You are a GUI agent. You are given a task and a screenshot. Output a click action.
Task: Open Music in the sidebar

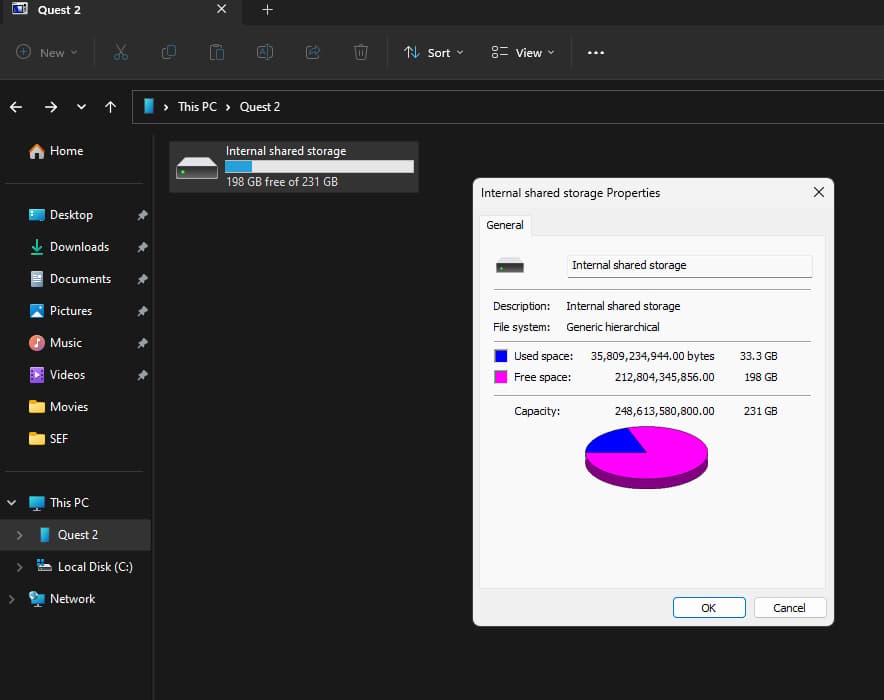(55, 343)
